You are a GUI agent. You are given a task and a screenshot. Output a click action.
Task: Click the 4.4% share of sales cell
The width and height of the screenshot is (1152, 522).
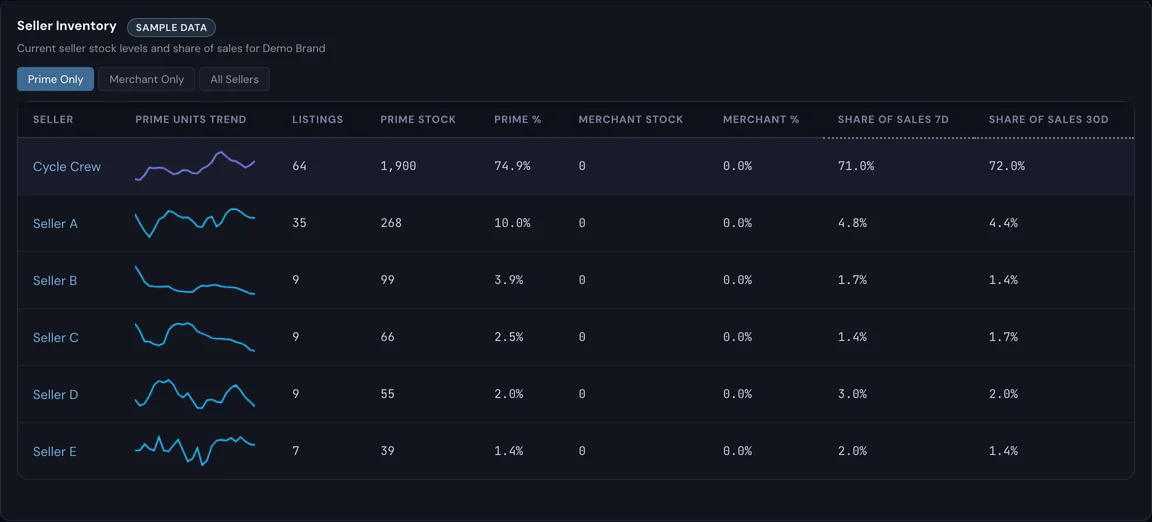(1004, 223)
